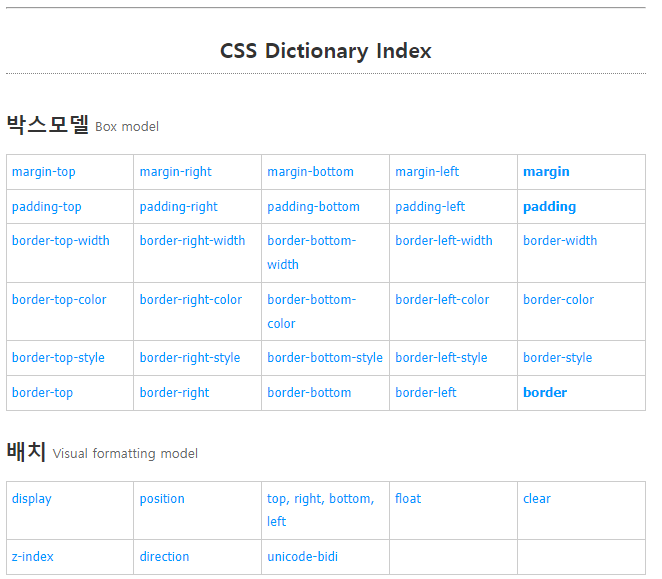The height and width of the screenshot is (579, 662).
Task: Click the Visual formatting model subtitle
Action: 125,454
